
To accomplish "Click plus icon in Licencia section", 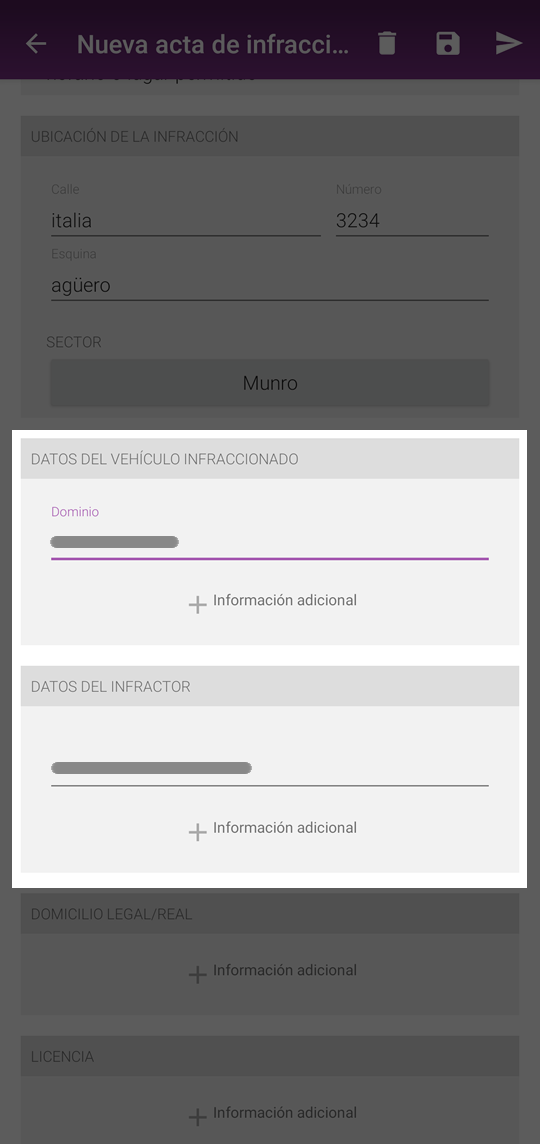I will coord(197,1117).
